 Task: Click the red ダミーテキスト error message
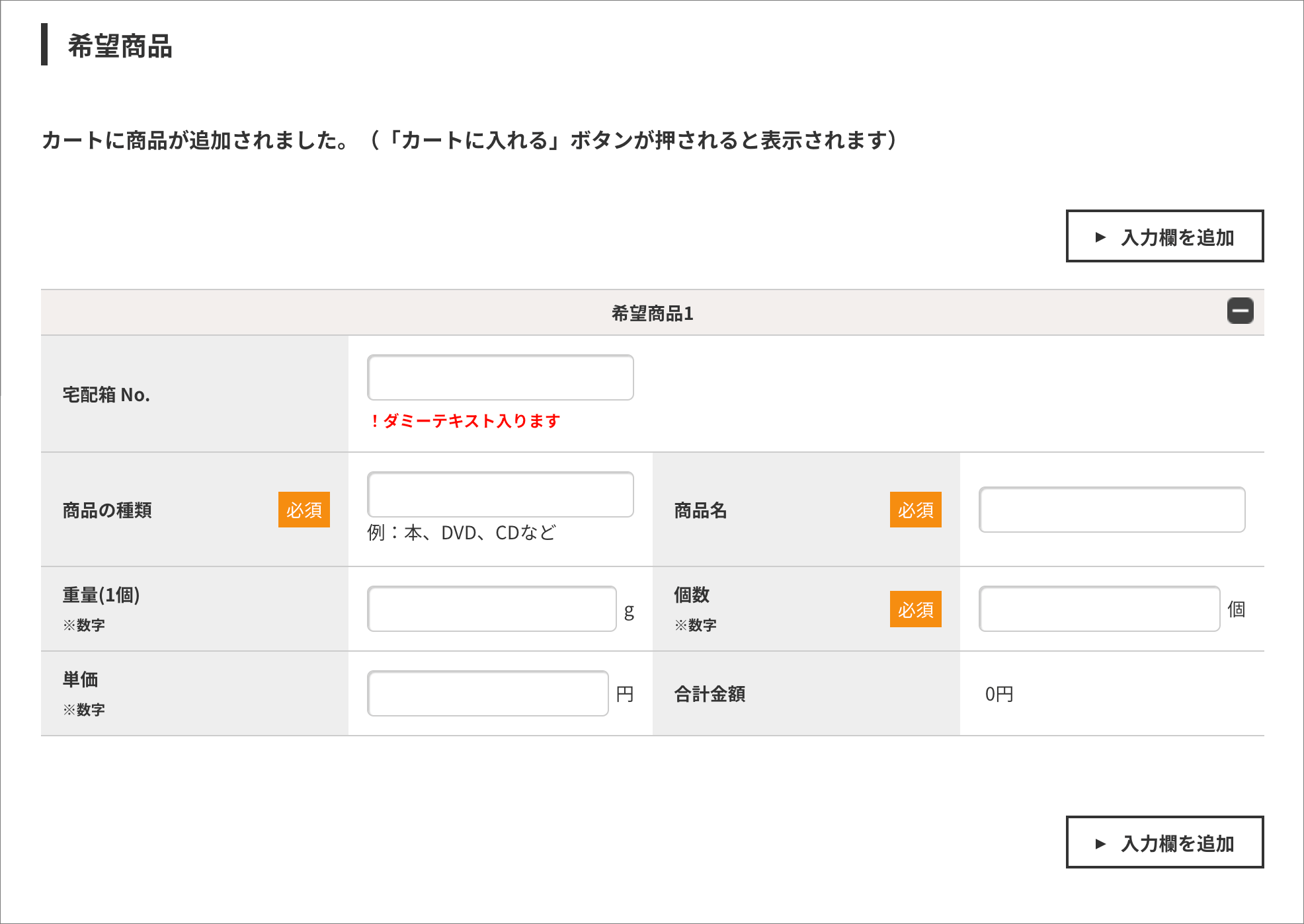(x=465, y=421)
